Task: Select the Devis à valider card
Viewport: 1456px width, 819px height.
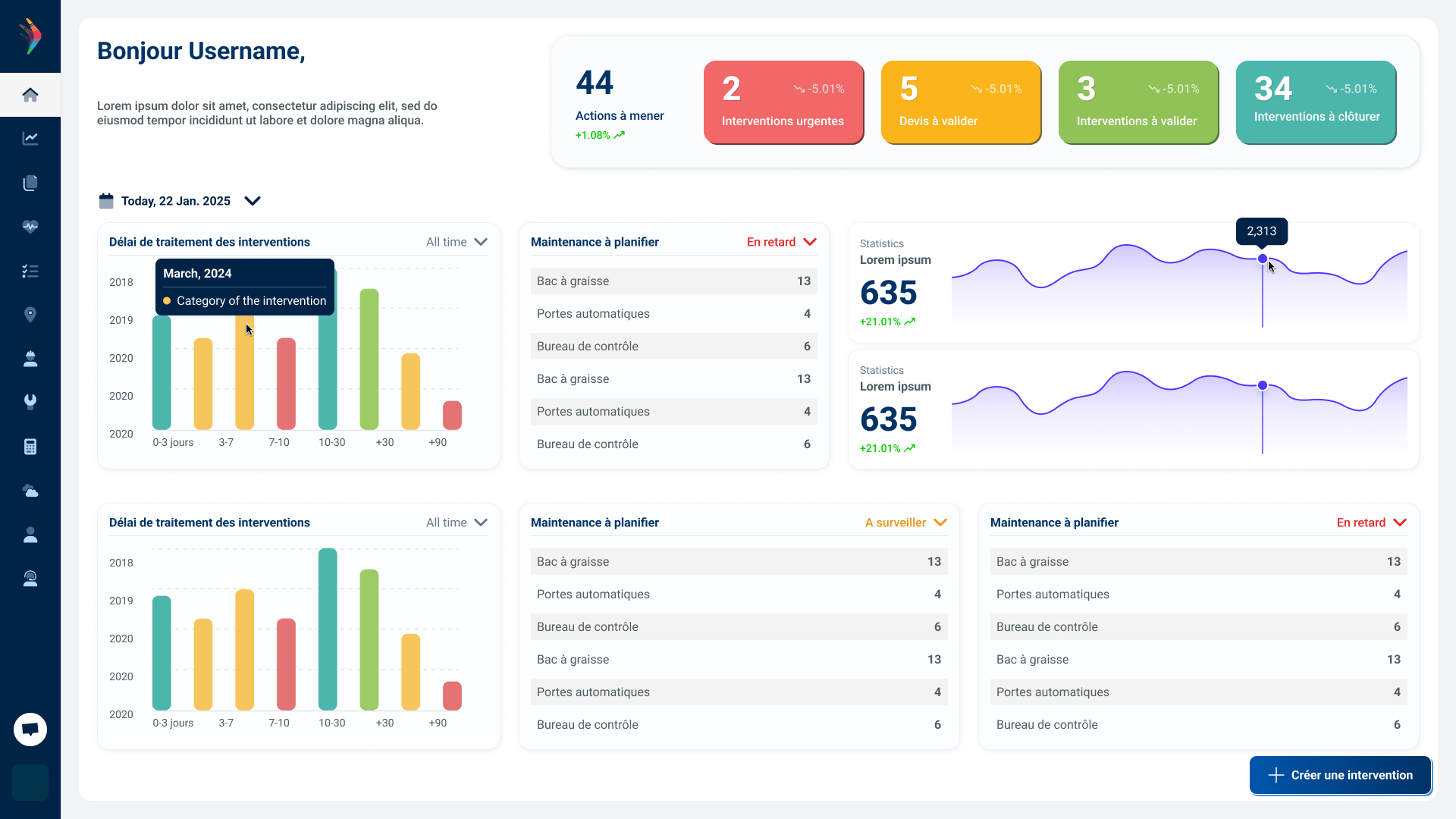Action: [961, 102]
